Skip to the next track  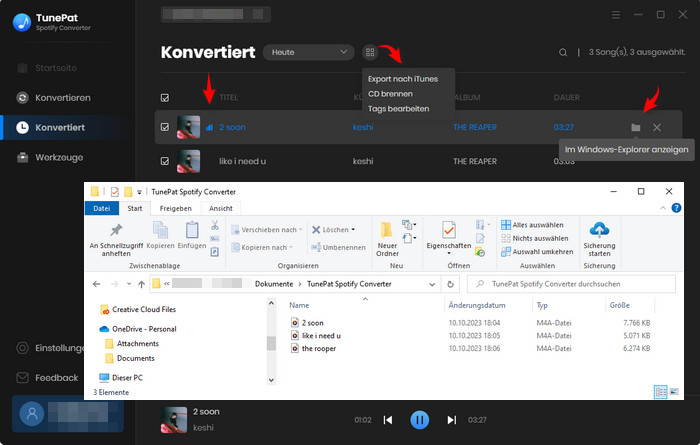[x=452, y=420]
